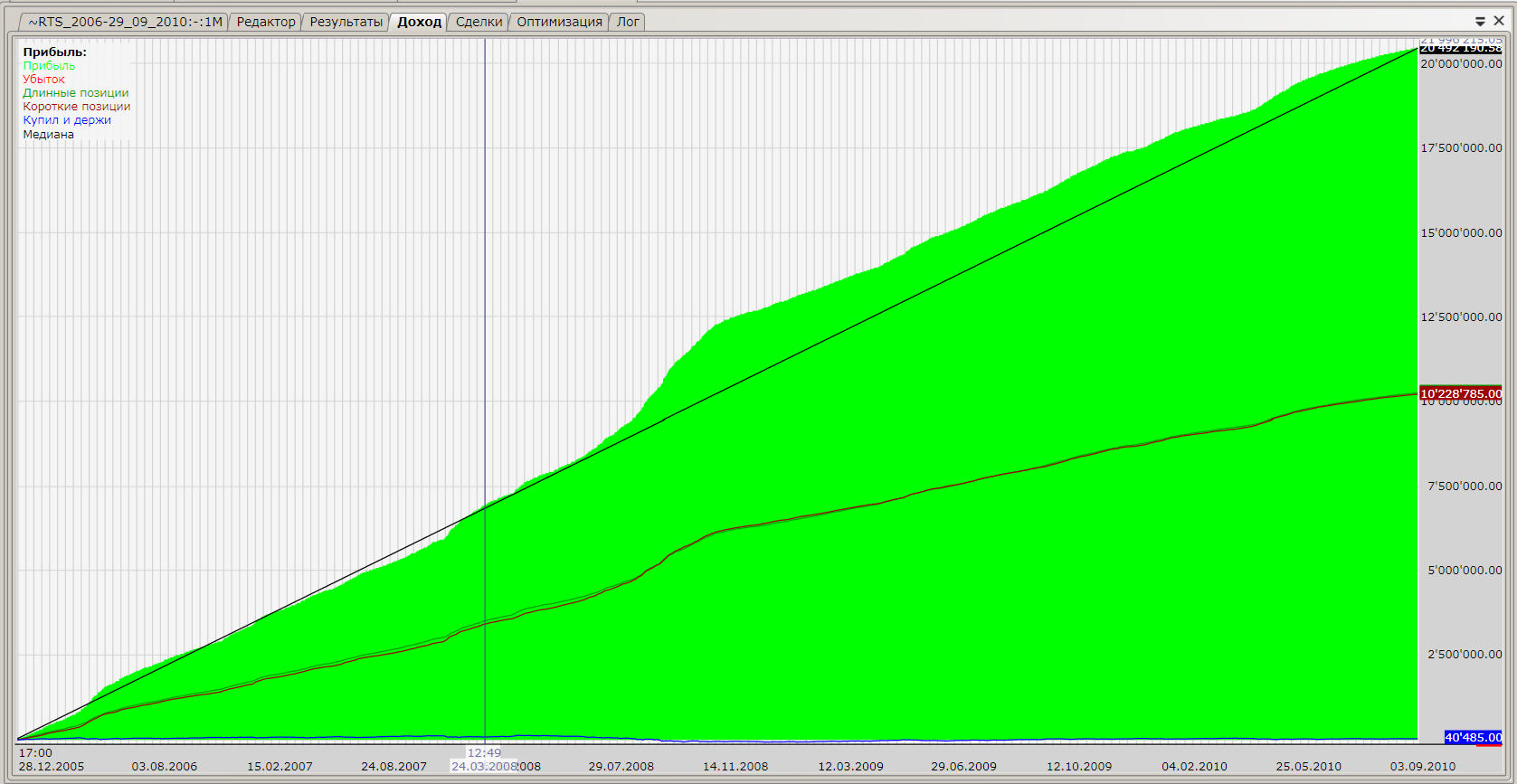Viewport: 1517px width, 784px height.
Task: Open the Редактор tab
Action: (266, 22)
